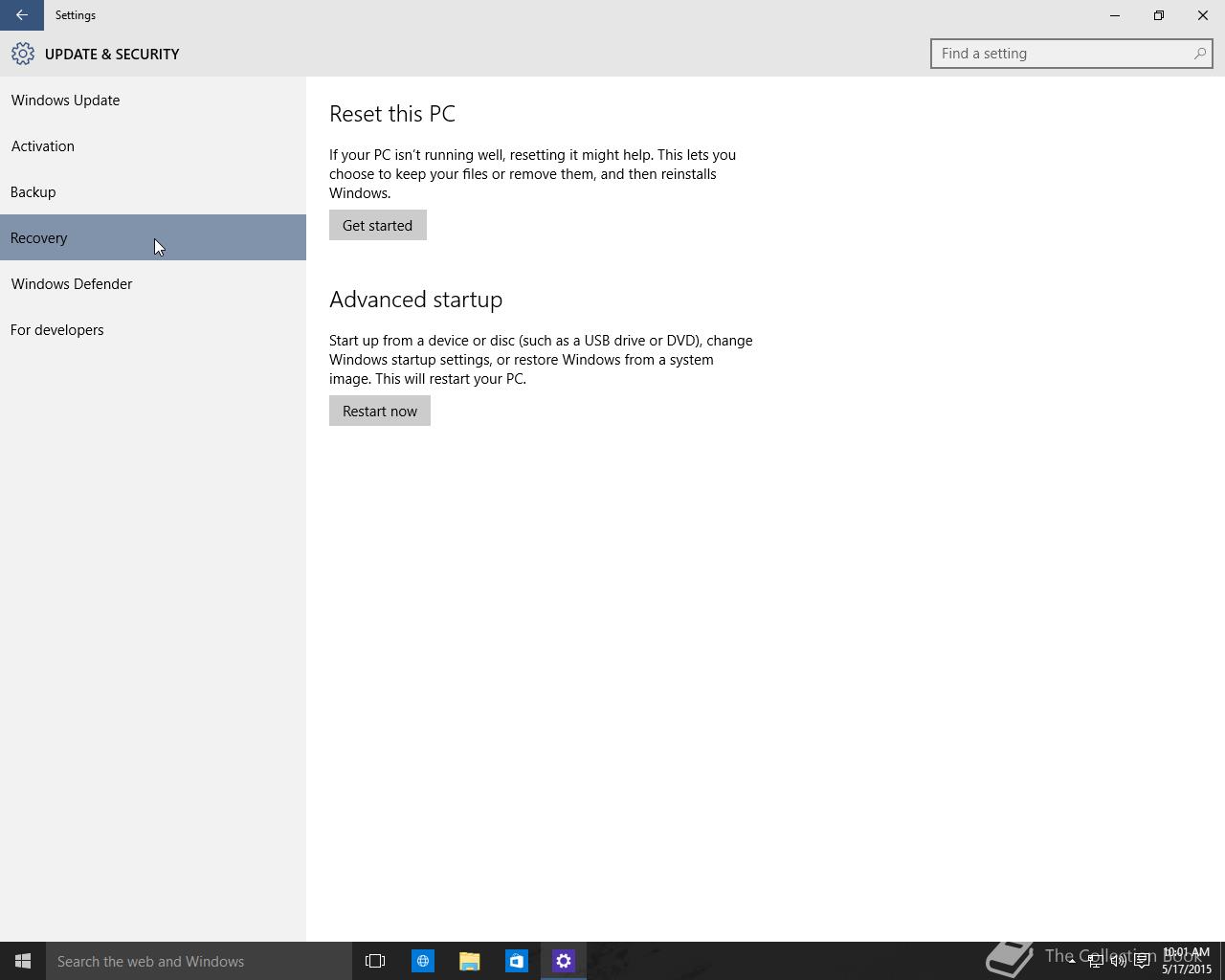
Task: Click the search magnifier icon
Action: pos(1199,54)
